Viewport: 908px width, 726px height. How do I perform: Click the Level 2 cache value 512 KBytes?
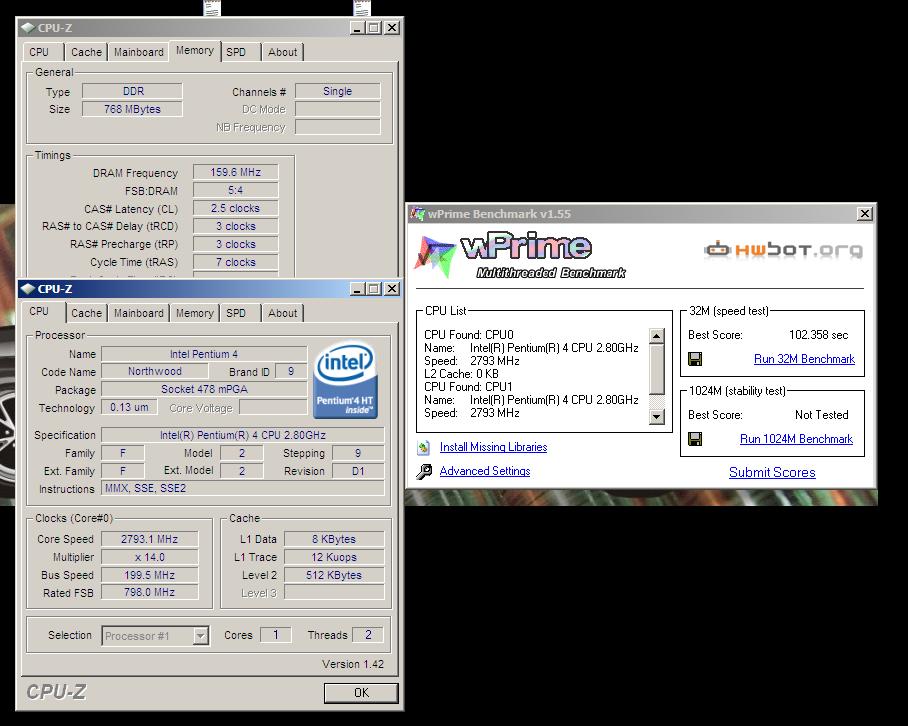pyautogui.click(x=334, y=575)
